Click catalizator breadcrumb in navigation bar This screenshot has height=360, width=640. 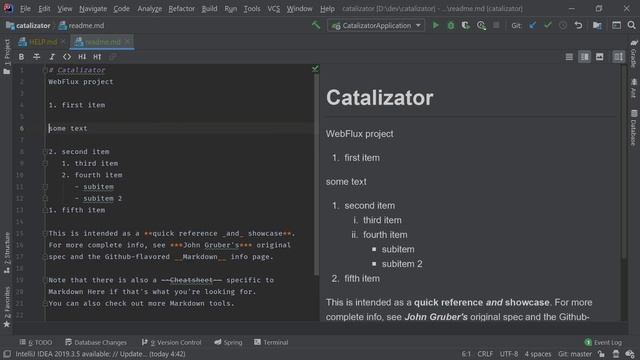[x=28, y=26]
